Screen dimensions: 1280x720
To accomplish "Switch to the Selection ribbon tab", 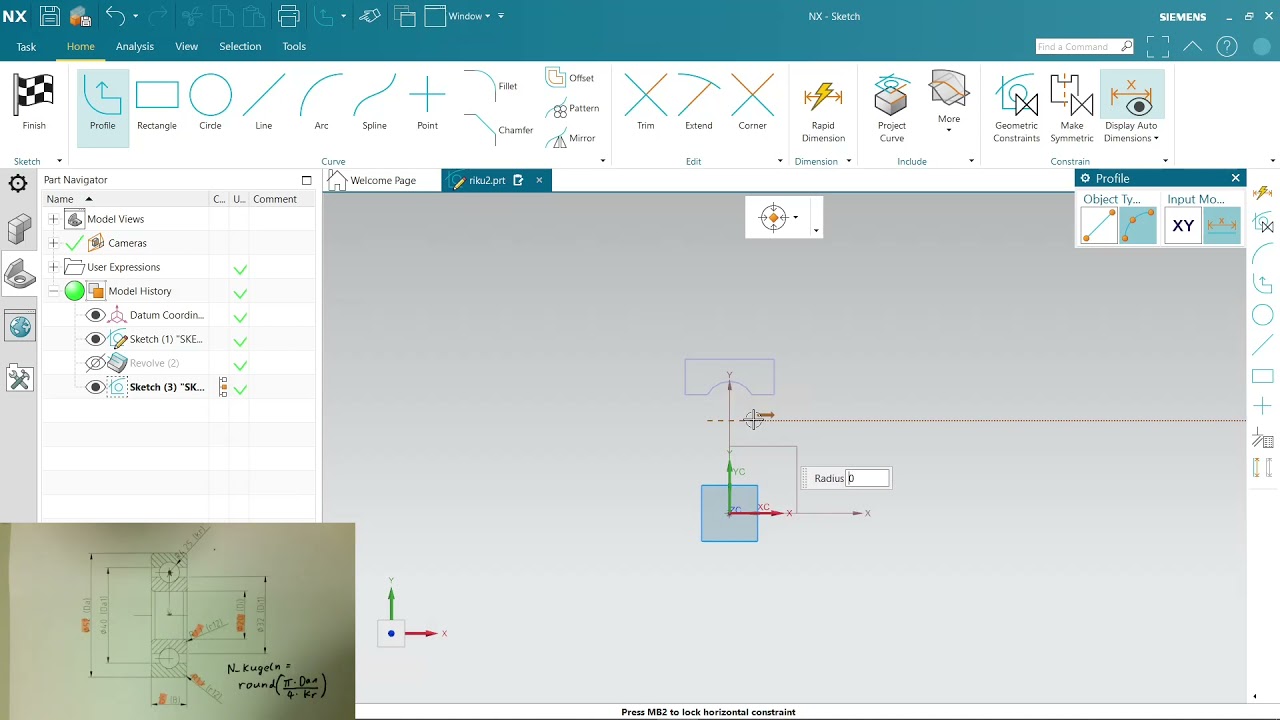I will tap(240, 46).
